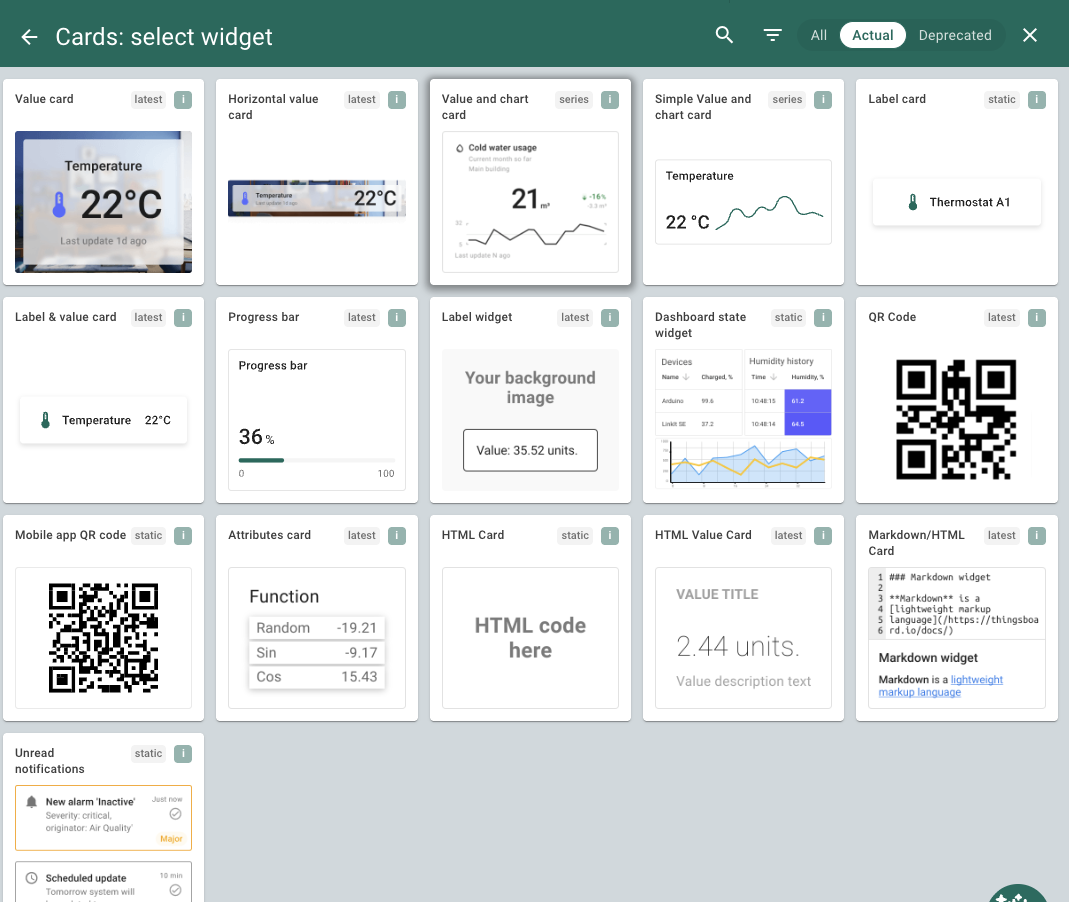
Task: Pick the Attributes card Function preview
Action: (317, 638)
